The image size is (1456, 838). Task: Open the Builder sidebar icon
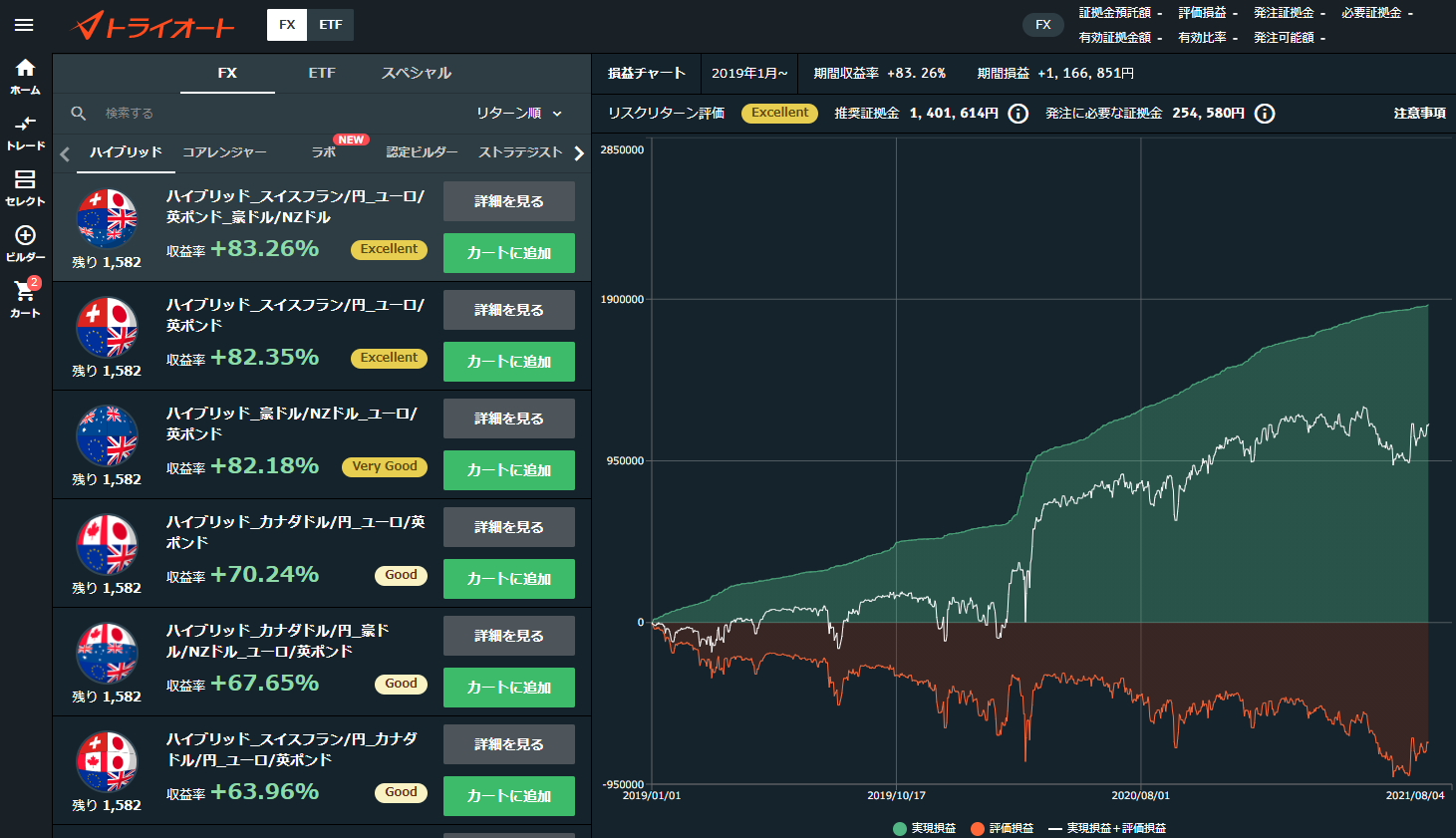(25, 243)
